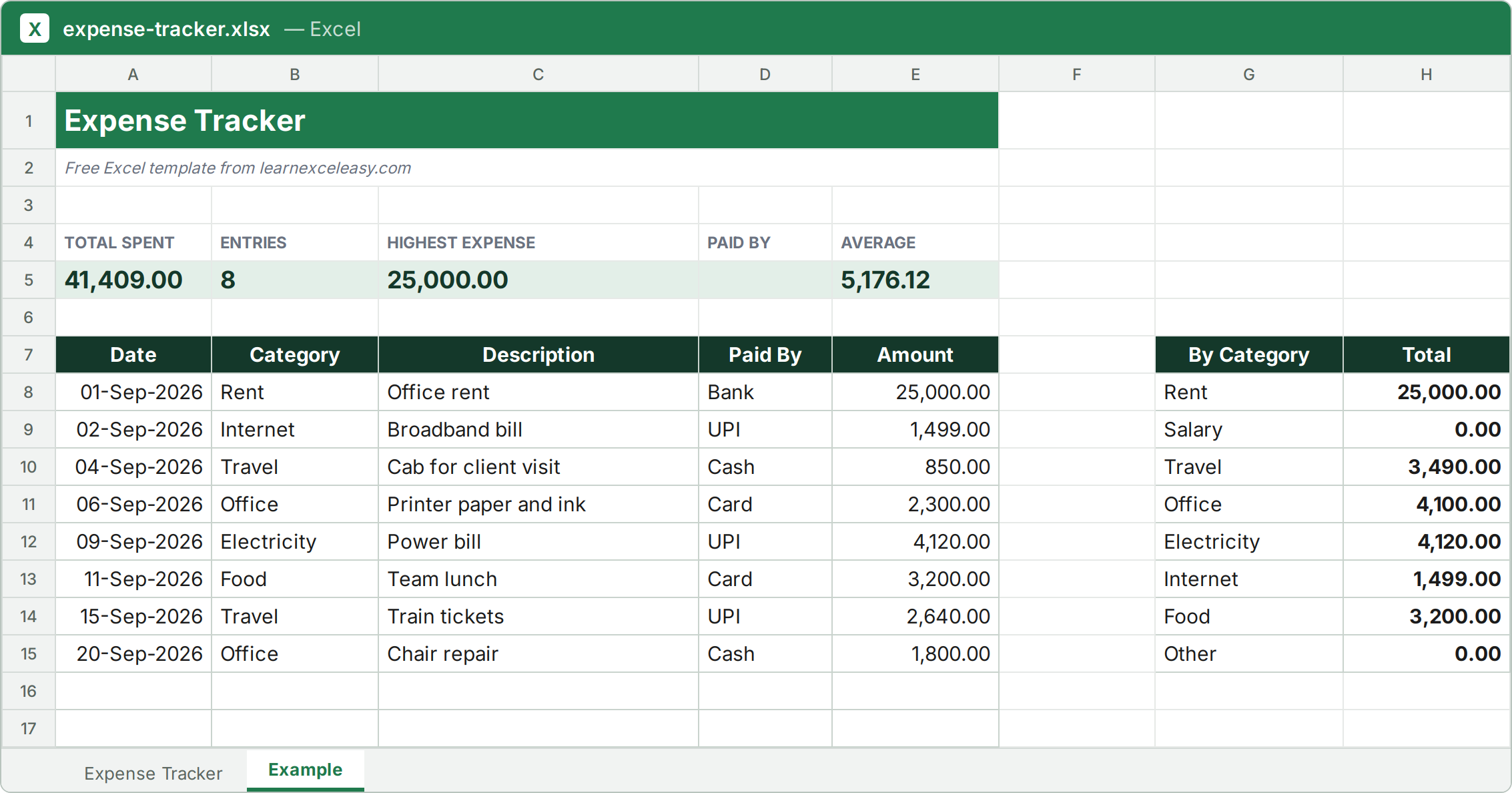Viewport: 1512px width, 793px height.
Task: Select the Paid By table header cell
Action: tap(765, 354)
